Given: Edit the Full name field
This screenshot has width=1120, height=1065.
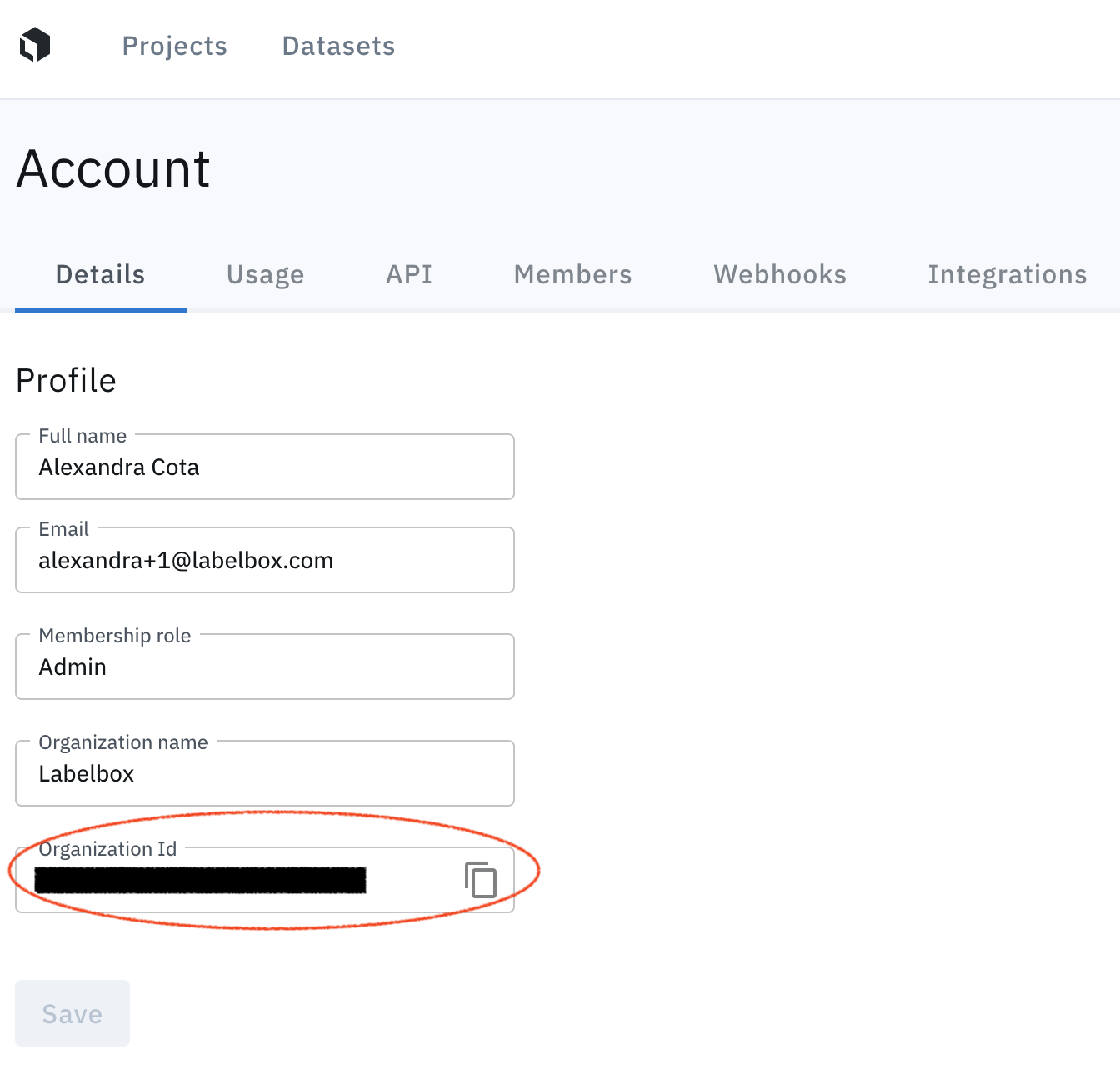Looking at the screenshot, I should coord(265,467).
